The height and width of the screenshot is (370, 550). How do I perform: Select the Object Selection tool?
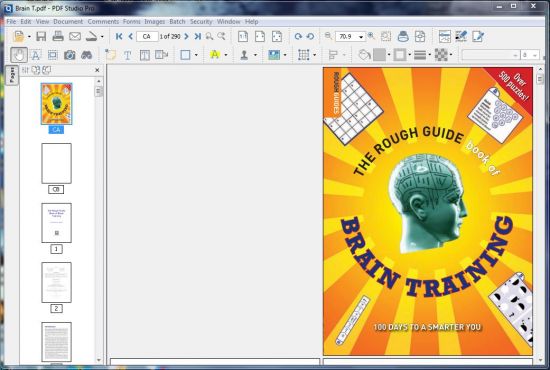53,55
